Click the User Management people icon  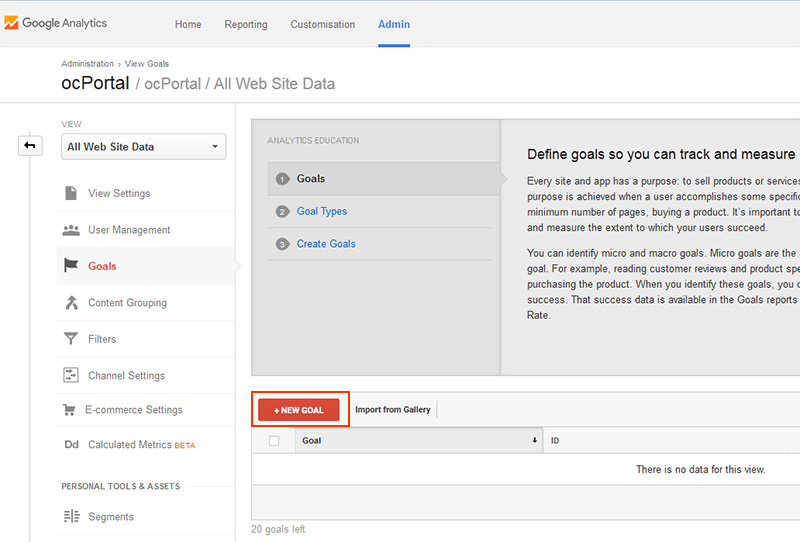click(71, 230)
